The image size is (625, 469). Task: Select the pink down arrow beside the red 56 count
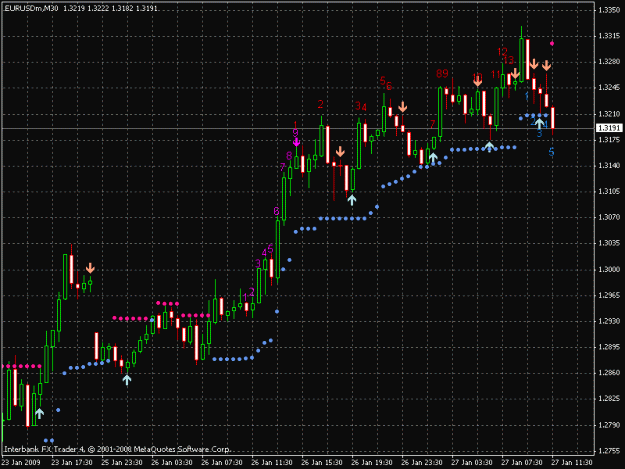coord(403,106)
